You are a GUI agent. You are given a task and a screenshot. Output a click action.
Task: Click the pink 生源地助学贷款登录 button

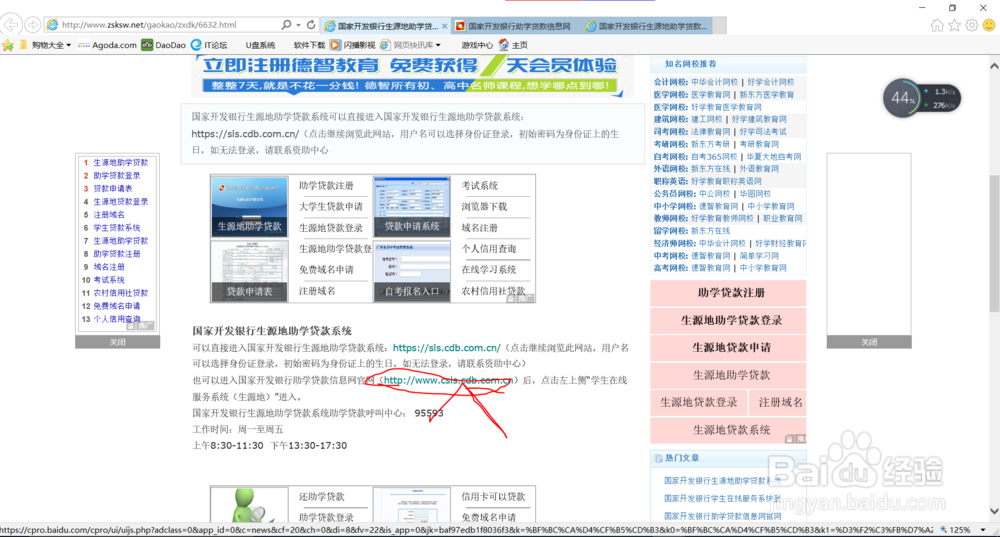click(728, 320)
